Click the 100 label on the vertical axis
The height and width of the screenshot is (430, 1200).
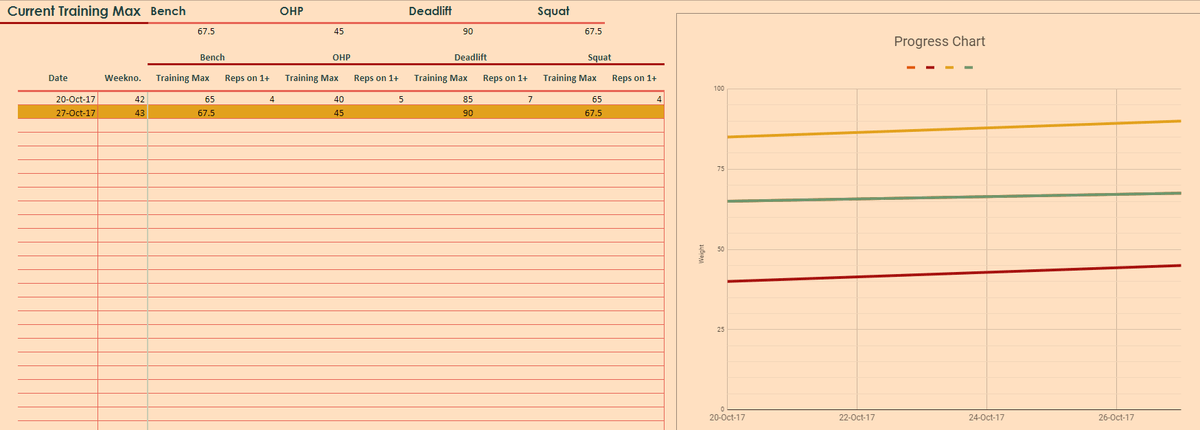(x=719, y=89)
